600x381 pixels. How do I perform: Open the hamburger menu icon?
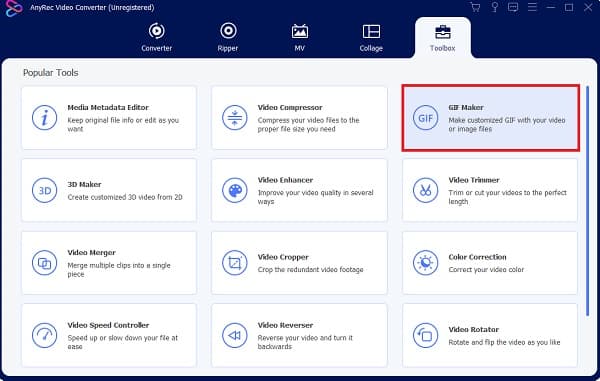532,7
